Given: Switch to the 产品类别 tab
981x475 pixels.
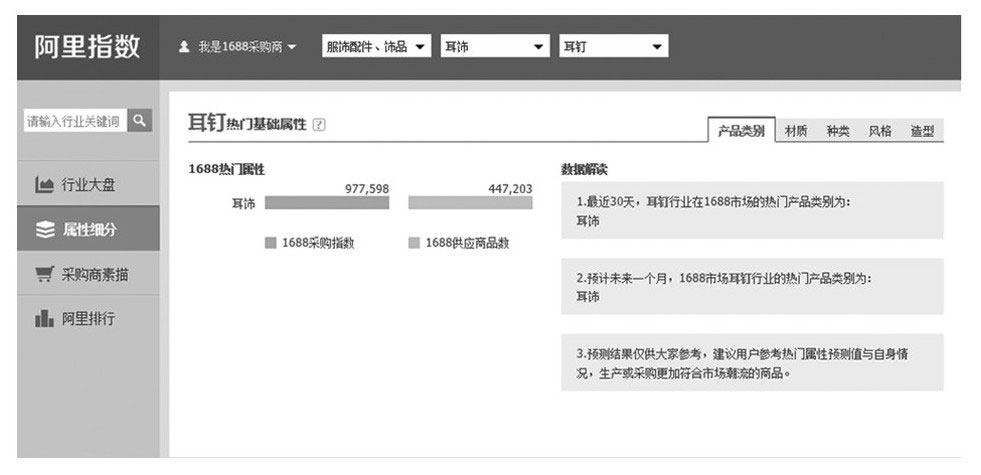Looking at the screenshot, I should 741,130.
